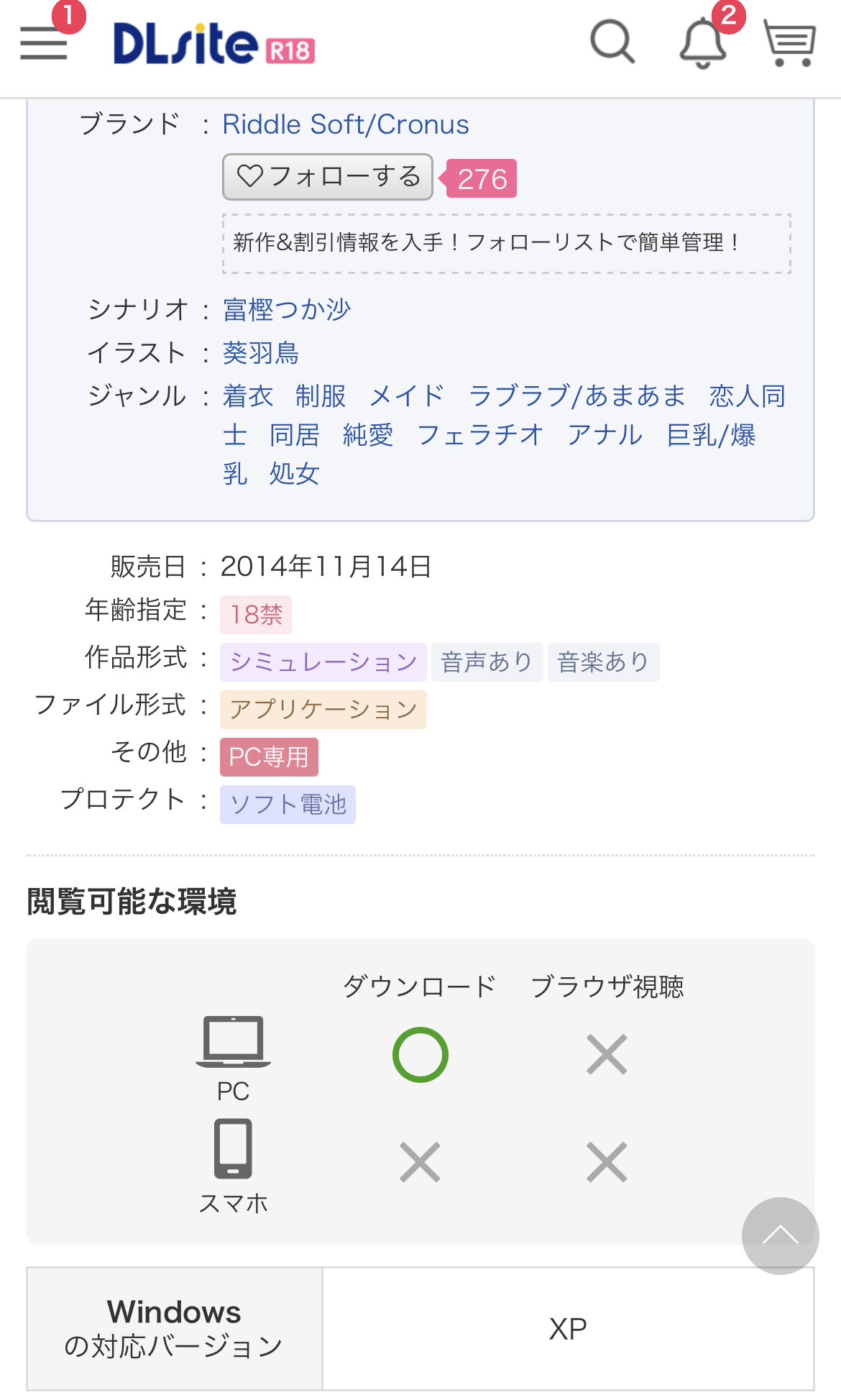Select the 制服 genre tag

pyautogui.click(x=321, y=396)
